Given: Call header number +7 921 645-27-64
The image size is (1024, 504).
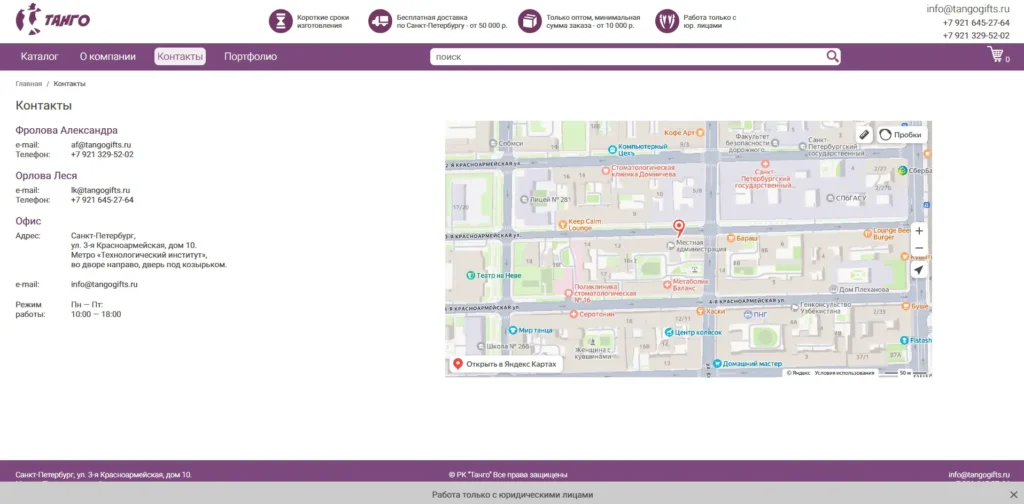Looking at the screenshot, I should (976, 23).
